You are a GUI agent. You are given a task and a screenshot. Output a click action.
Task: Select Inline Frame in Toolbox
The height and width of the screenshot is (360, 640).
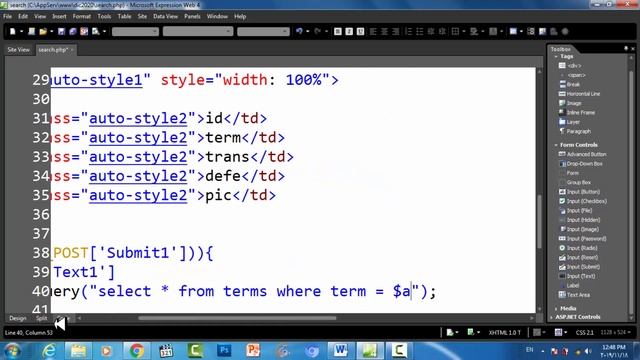point(577,113)
